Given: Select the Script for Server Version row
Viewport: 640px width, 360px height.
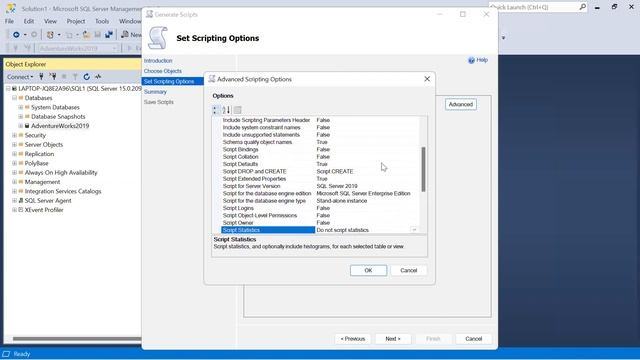Looking at the screenshot, I should [320, 186].
